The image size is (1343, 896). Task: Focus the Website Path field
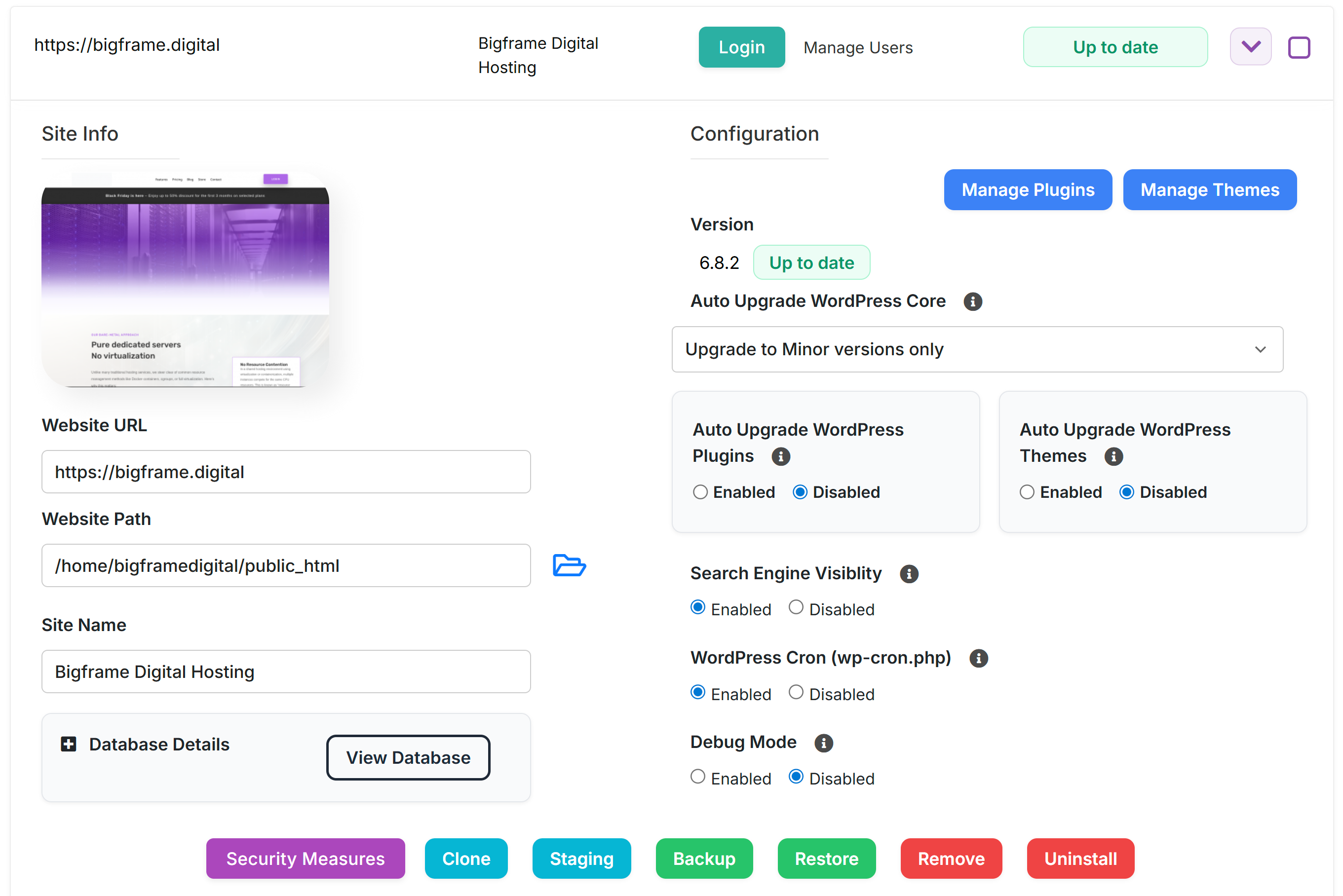click(x=286, y=565)
